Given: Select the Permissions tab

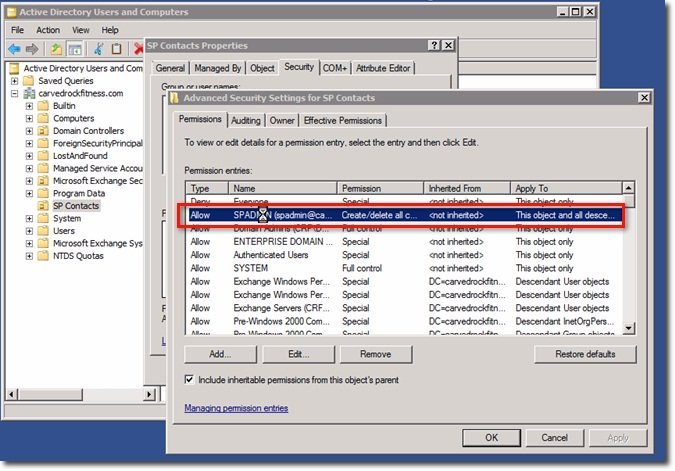Looking at the screenshot, I should pyautogui.click(x=200, y=119).
